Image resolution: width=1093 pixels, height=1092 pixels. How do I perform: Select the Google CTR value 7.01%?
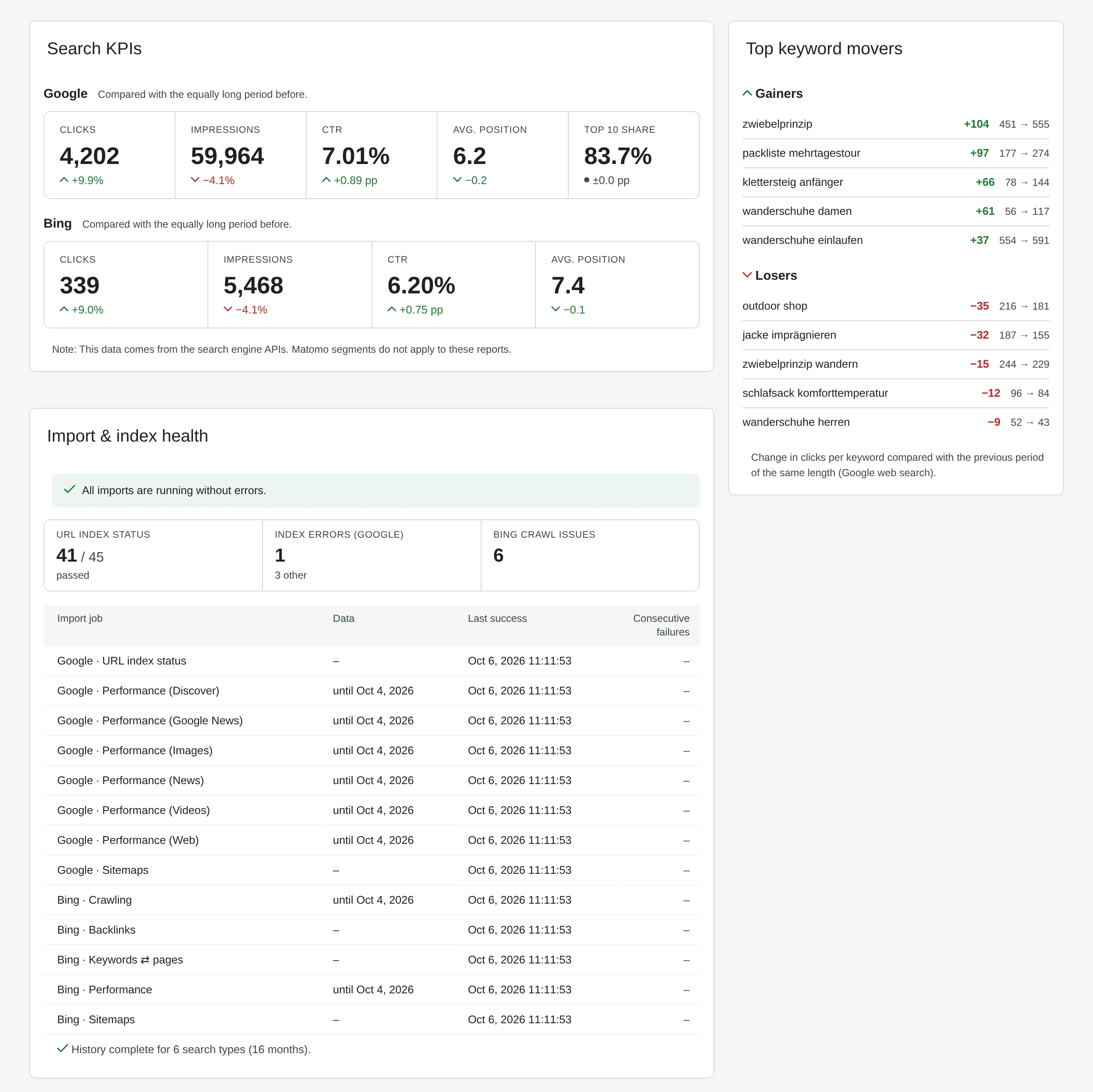coord(356,156)
